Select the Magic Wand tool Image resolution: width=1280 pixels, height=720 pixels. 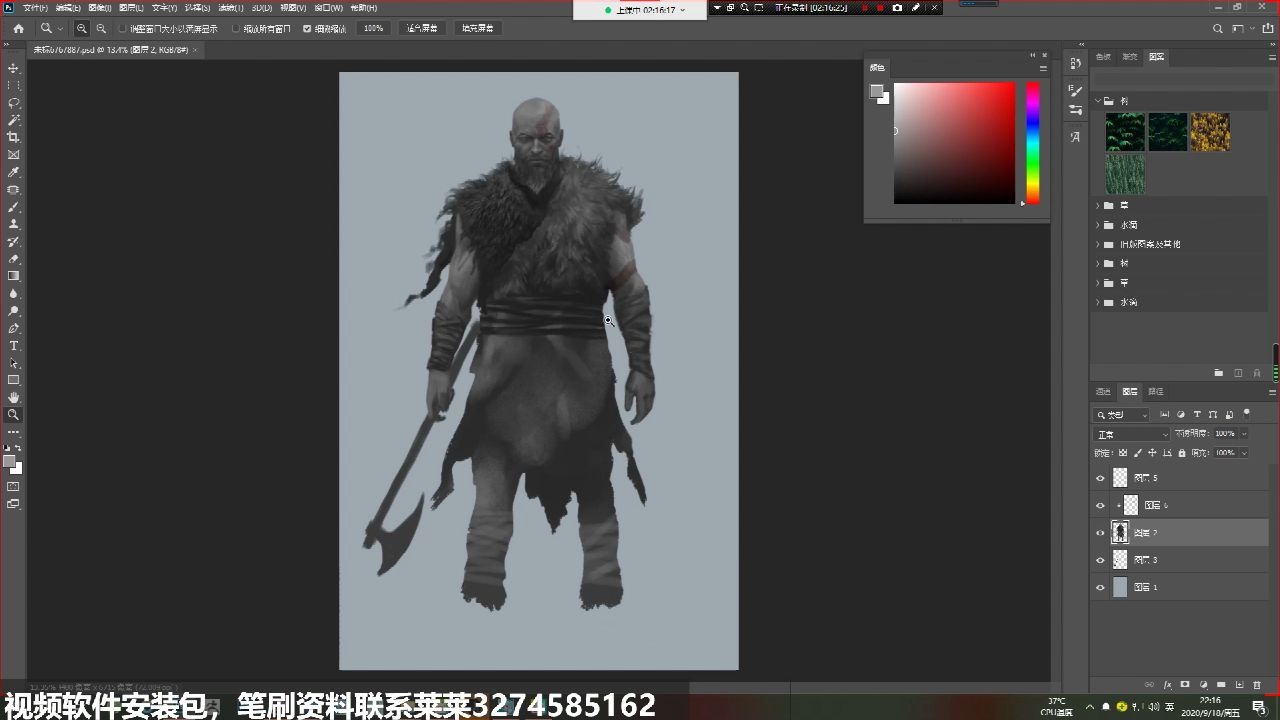[x=13, y=120]
